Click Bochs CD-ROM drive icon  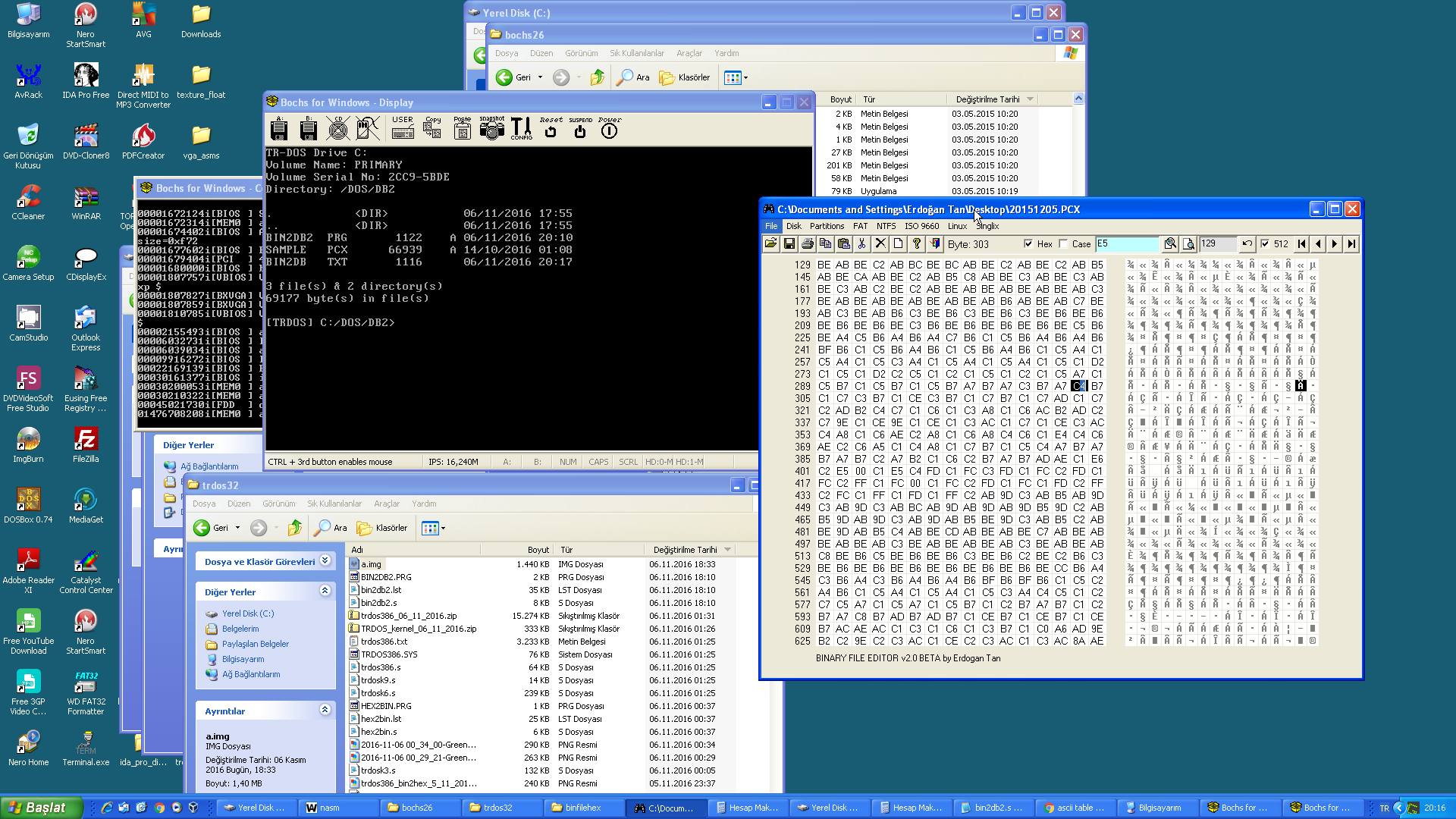[x=338, y=128]
